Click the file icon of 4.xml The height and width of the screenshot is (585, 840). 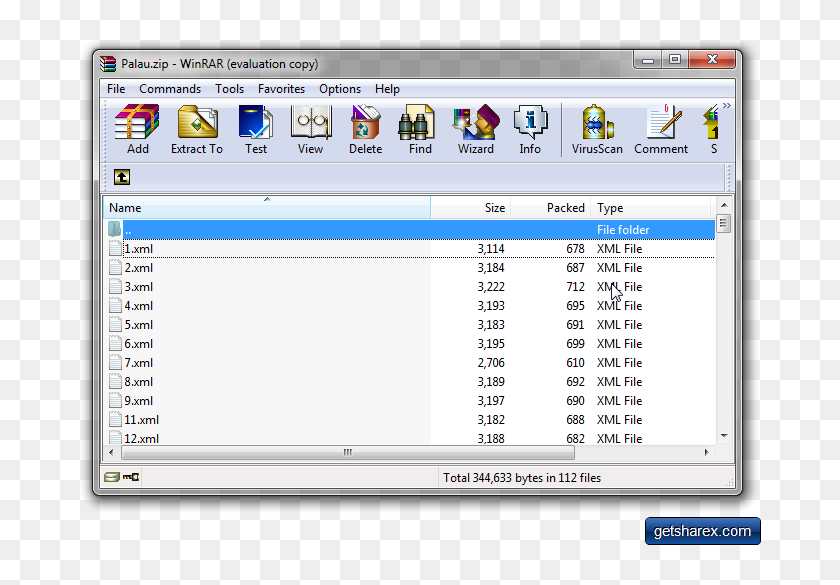(115, 305)
